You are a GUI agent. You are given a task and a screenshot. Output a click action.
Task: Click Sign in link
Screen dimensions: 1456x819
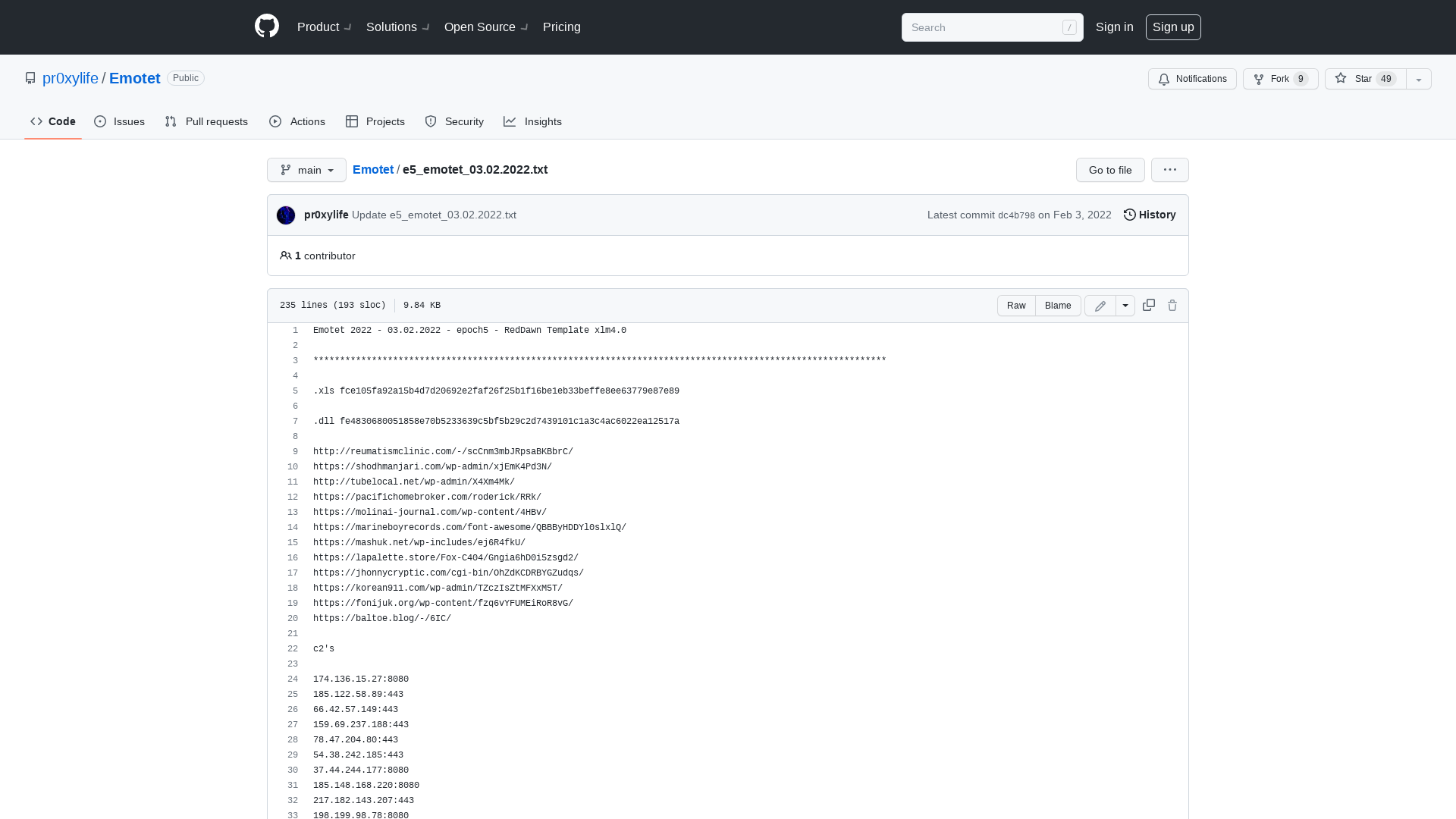tap(1114, 27)
